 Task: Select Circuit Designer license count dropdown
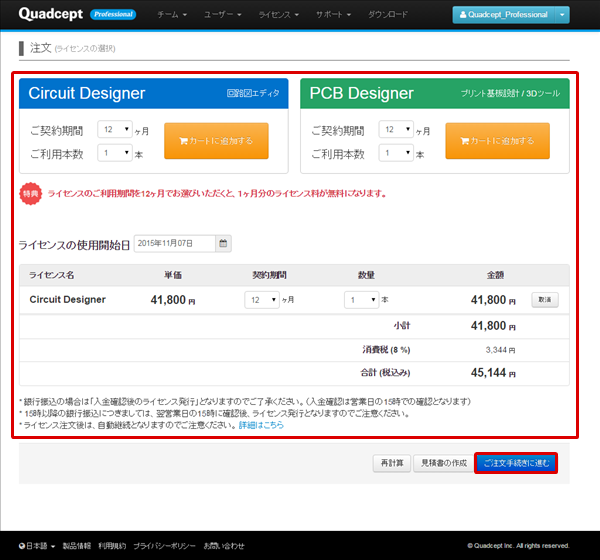coord(115,153)
